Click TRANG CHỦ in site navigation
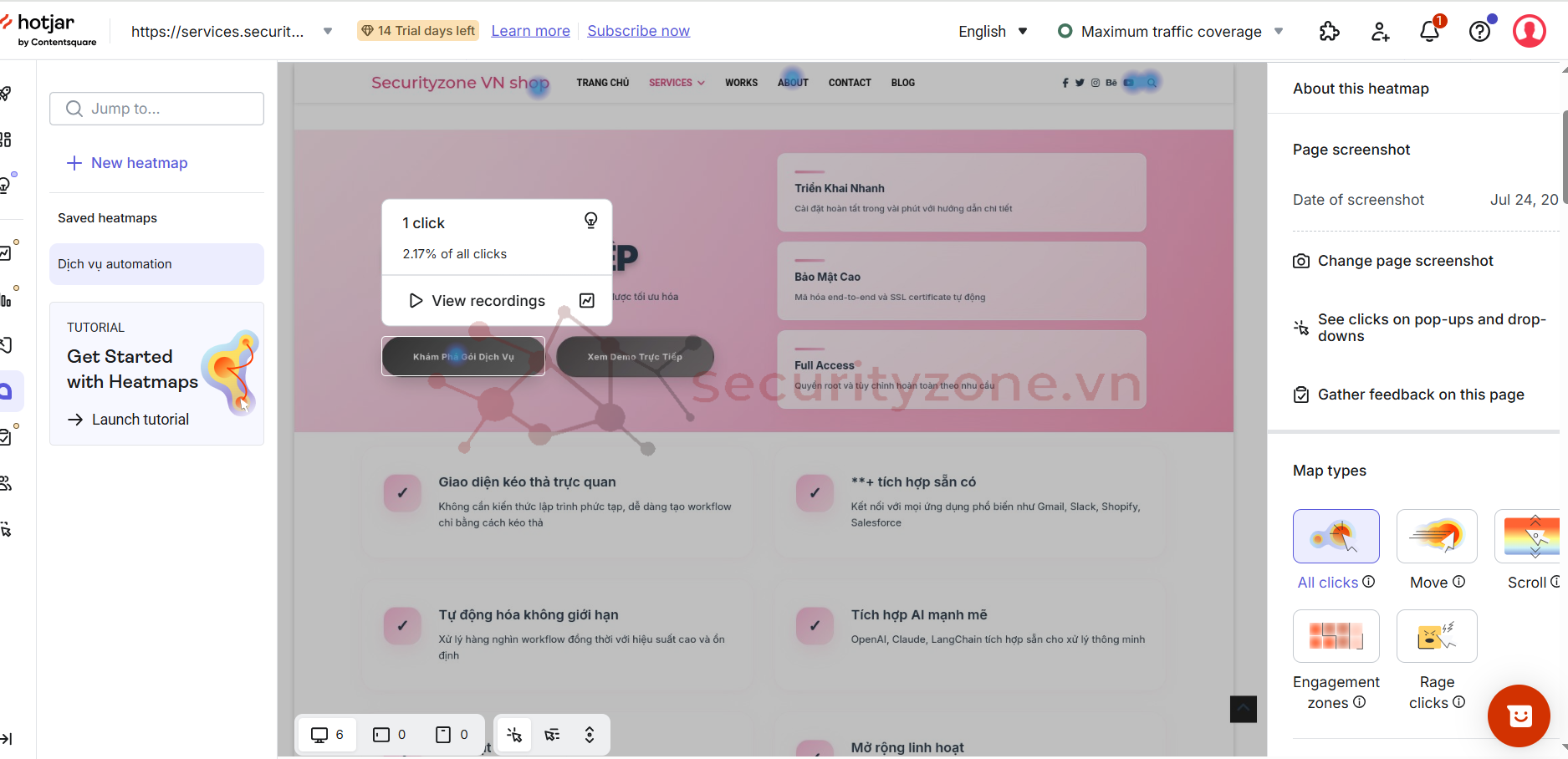Screen dimensions: 1568x759 602,83
